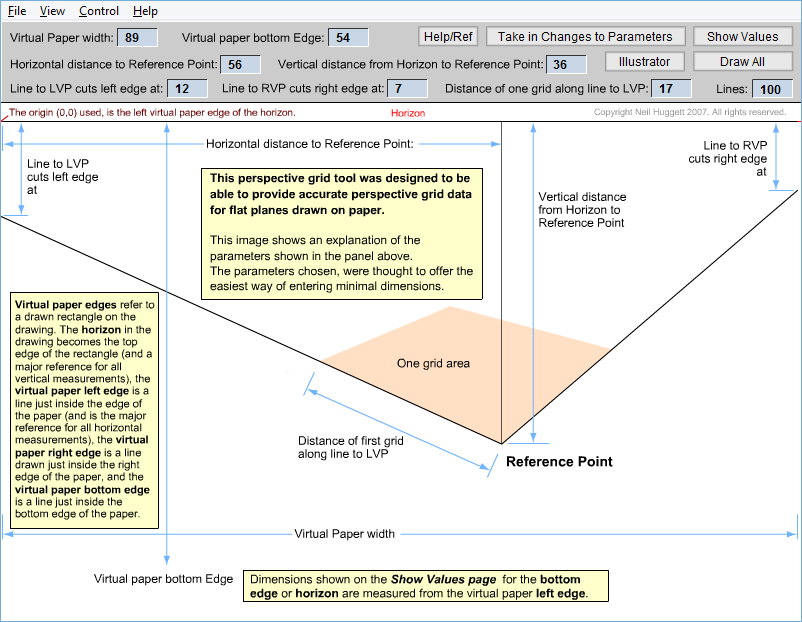Click the 'One grid area' label

pyautogui.click(x=433, y=363)
